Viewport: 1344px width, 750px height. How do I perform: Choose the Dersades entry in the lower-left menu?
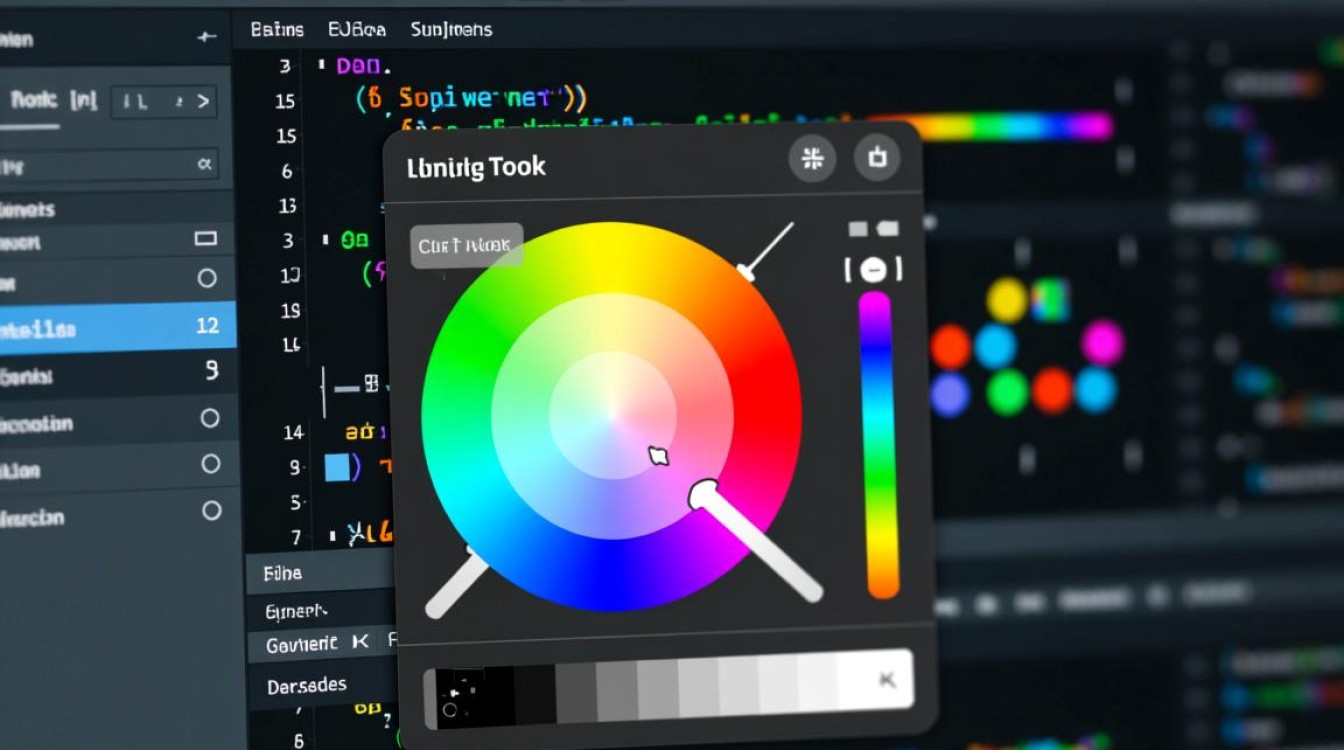[x=307, y=686]
